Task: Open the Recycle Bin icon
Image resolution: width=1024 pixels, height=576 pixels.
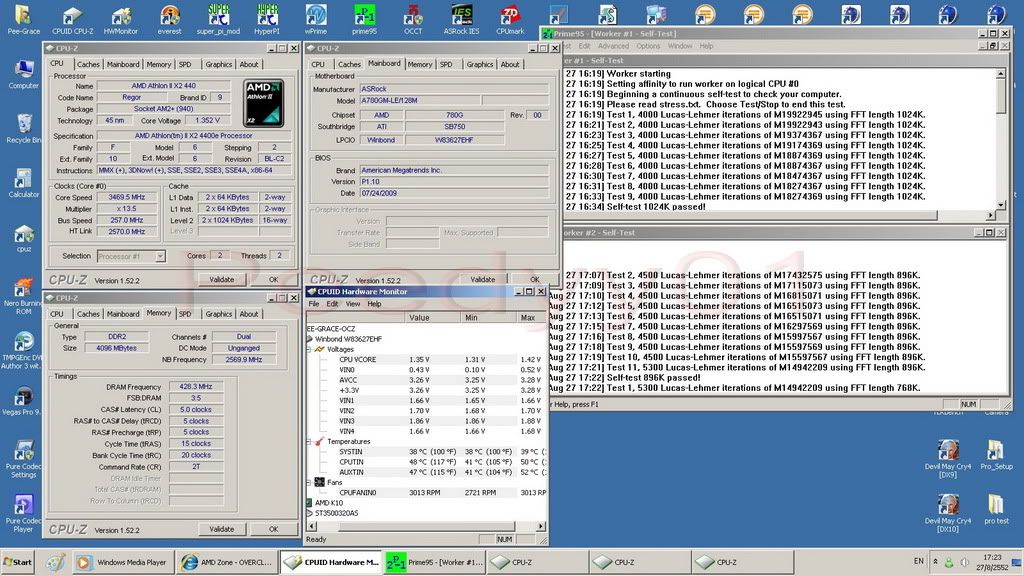Action: (x=24, y=128)
